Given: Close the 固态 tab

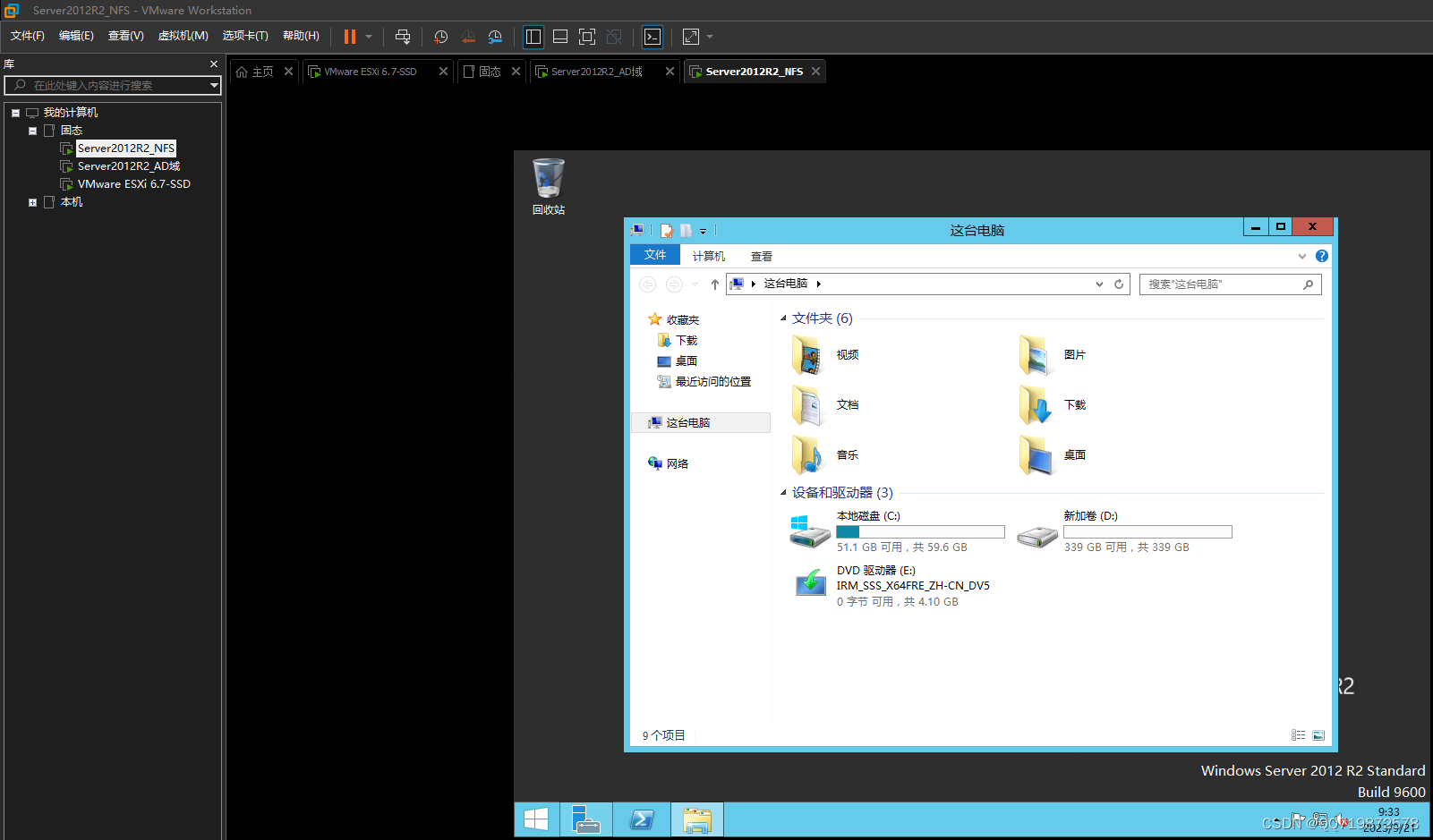Looking at the screenshot, I should click(516, 72).
